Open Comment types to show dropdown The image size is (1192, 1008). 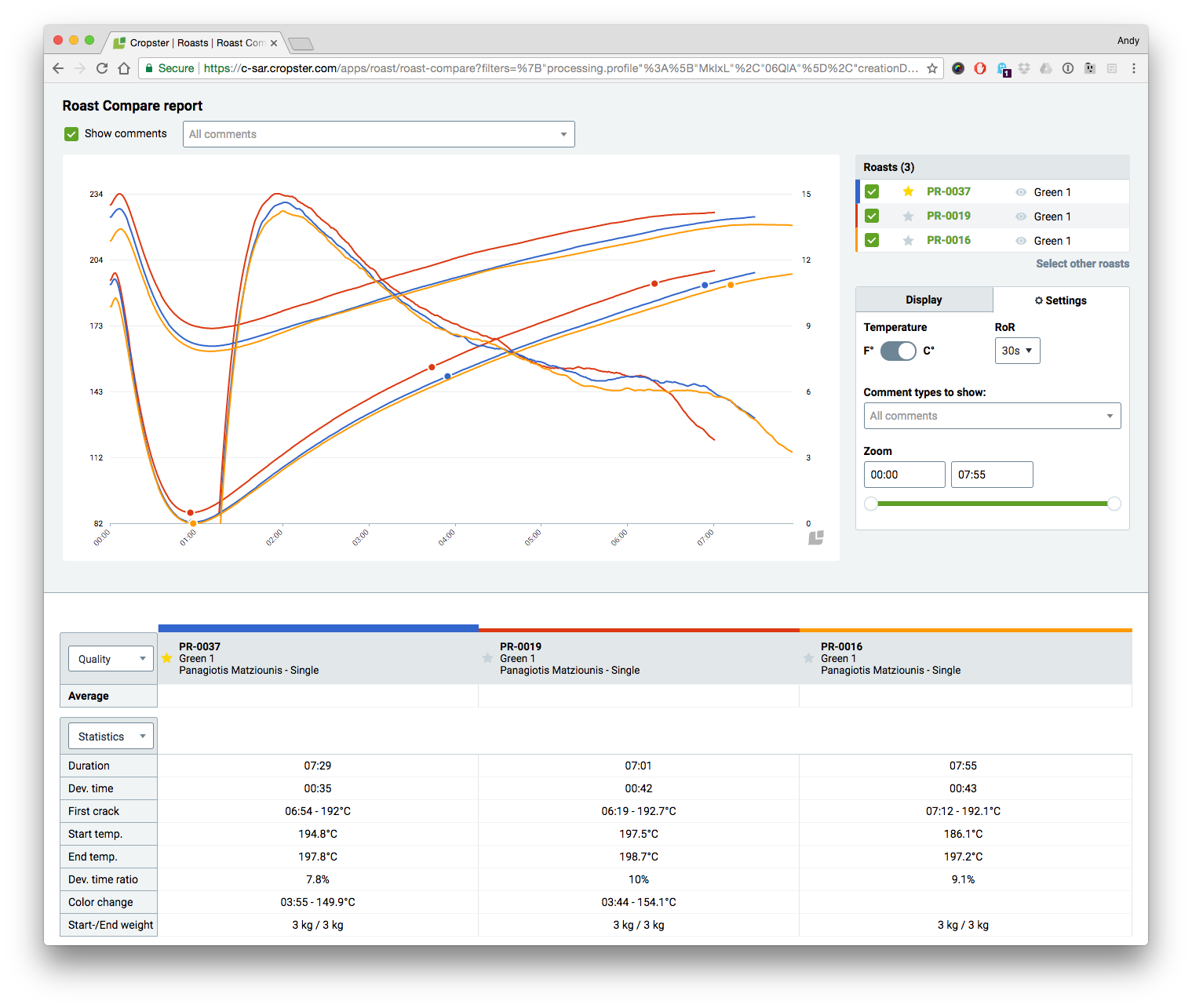[992, 416]
